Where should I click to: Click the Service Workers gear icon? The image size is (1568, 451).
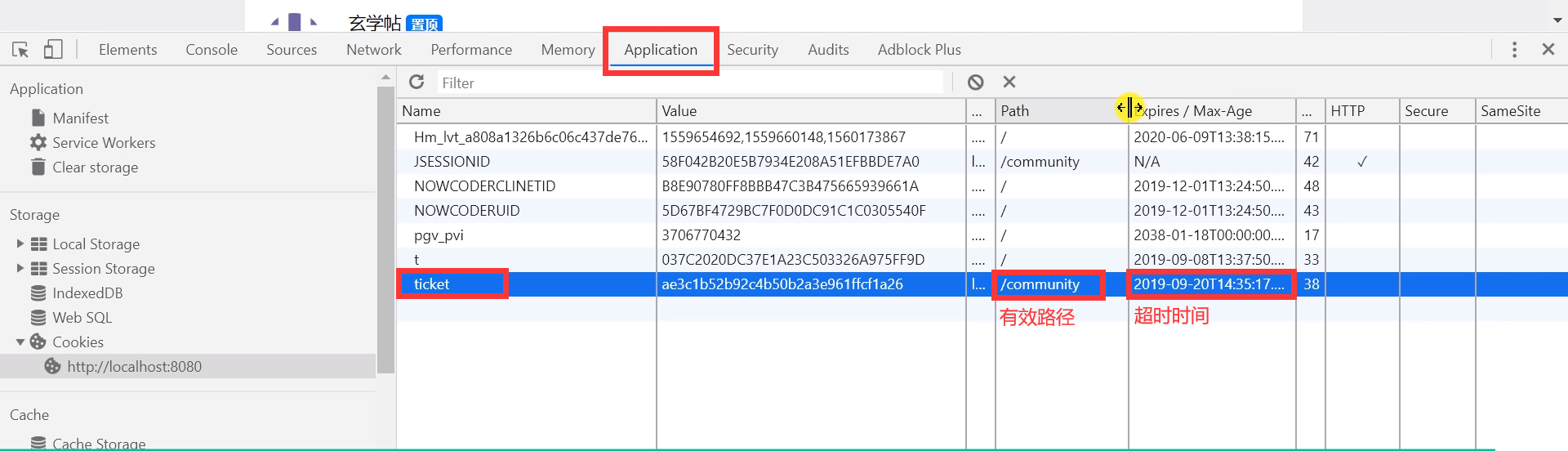(38, 142)
